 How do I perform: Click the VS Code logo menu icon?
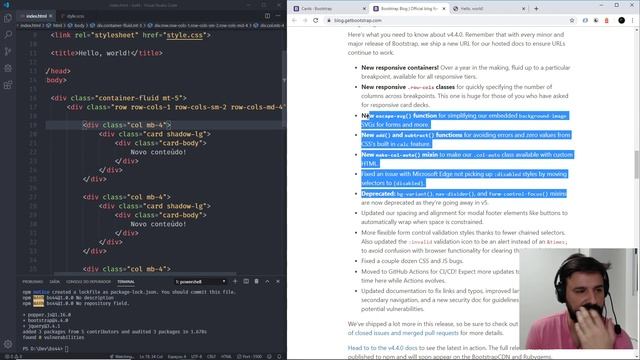tap(7, 5)
